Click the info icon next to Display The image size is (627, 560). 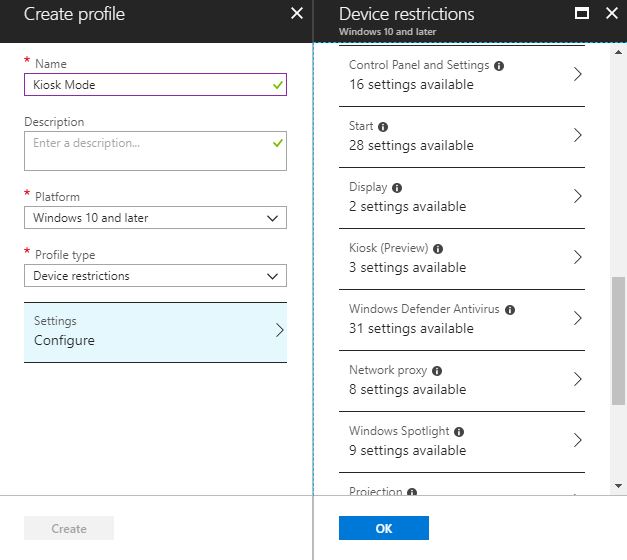[397, 188]
